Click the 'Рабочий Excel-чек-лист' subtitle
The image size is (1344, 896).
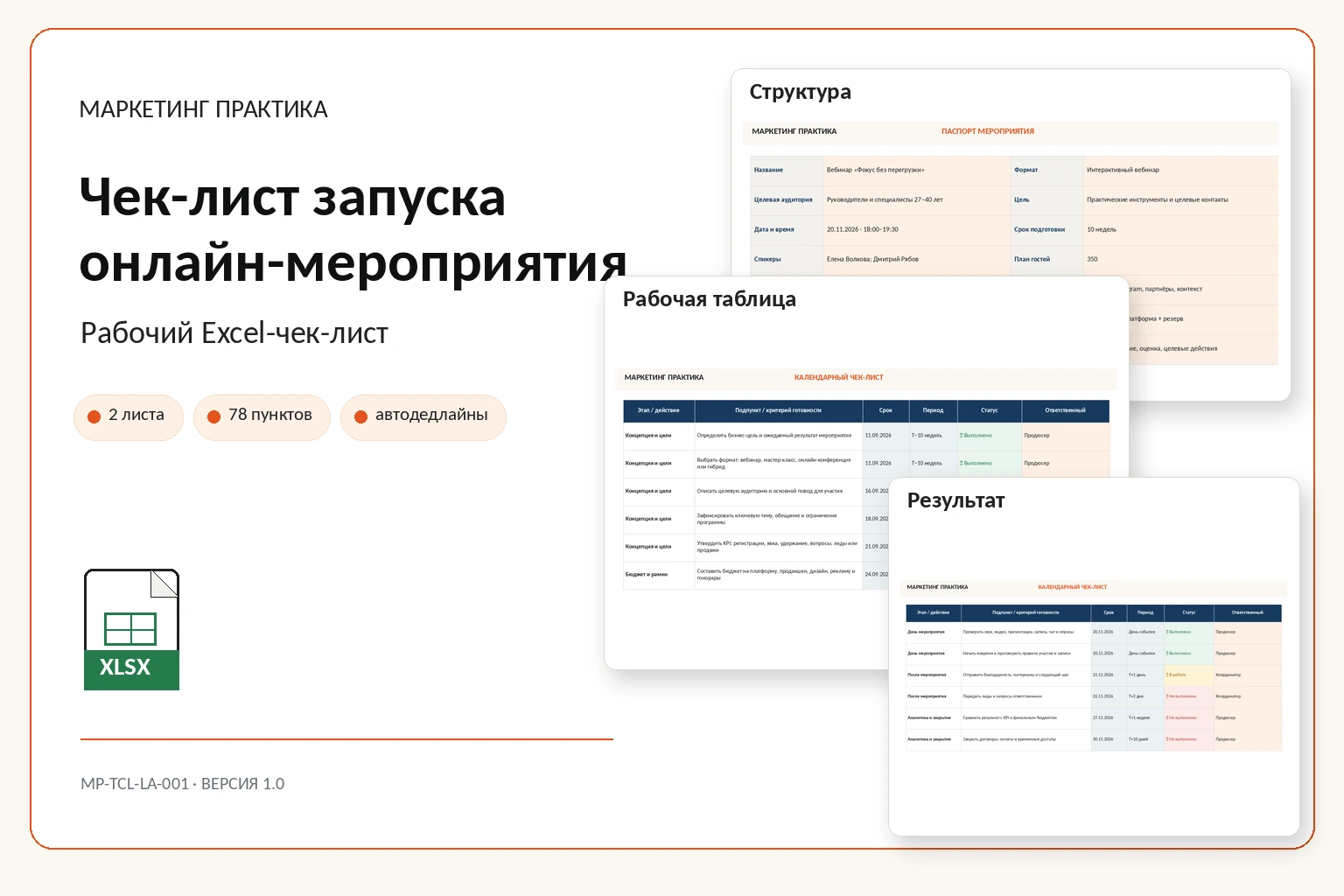pos(234,333)
